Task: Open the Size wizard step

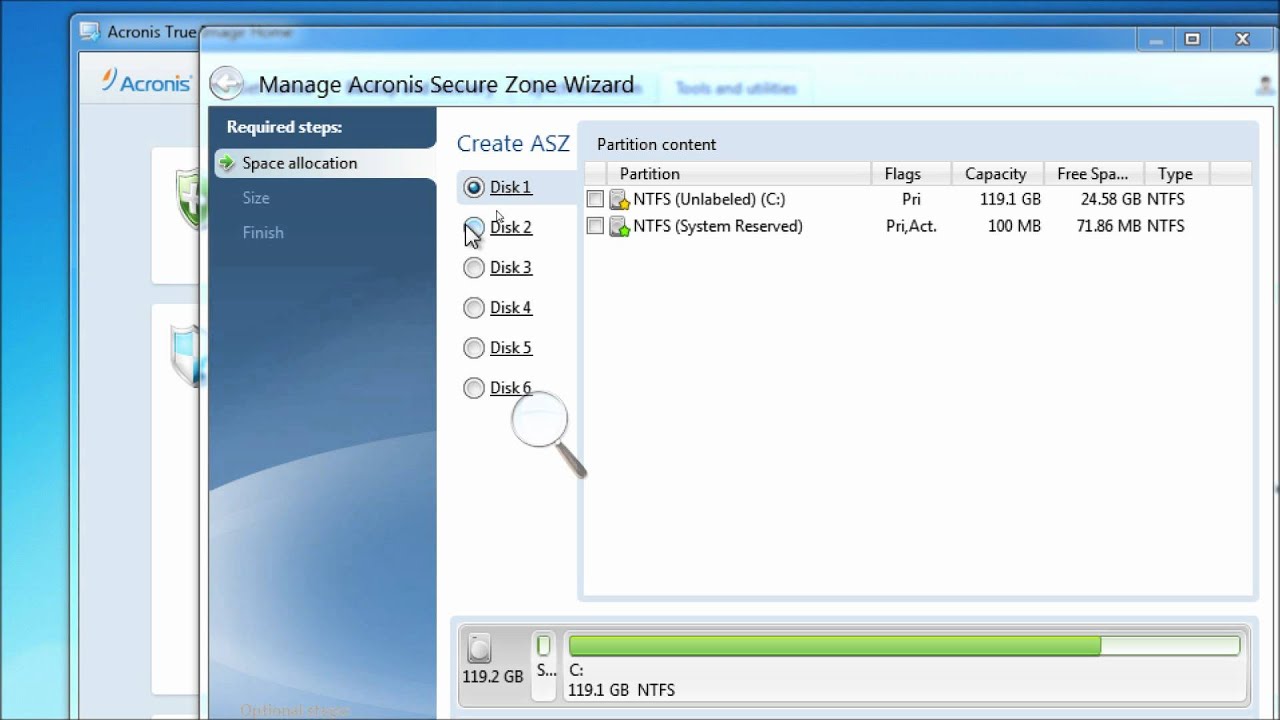Action: (256, 198)
